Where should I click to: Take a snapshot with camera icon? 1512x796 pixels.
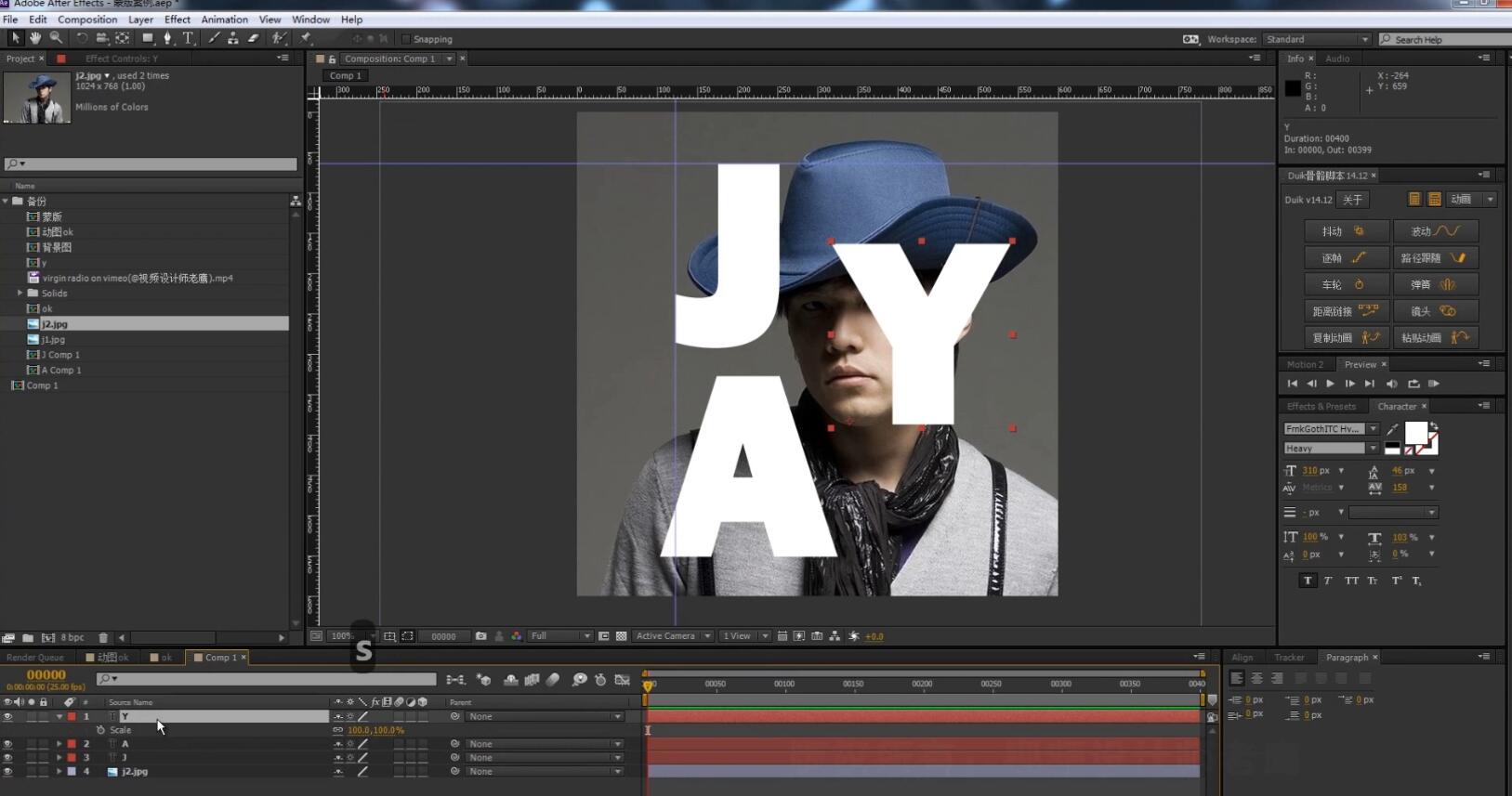click(x=480, y=636)
